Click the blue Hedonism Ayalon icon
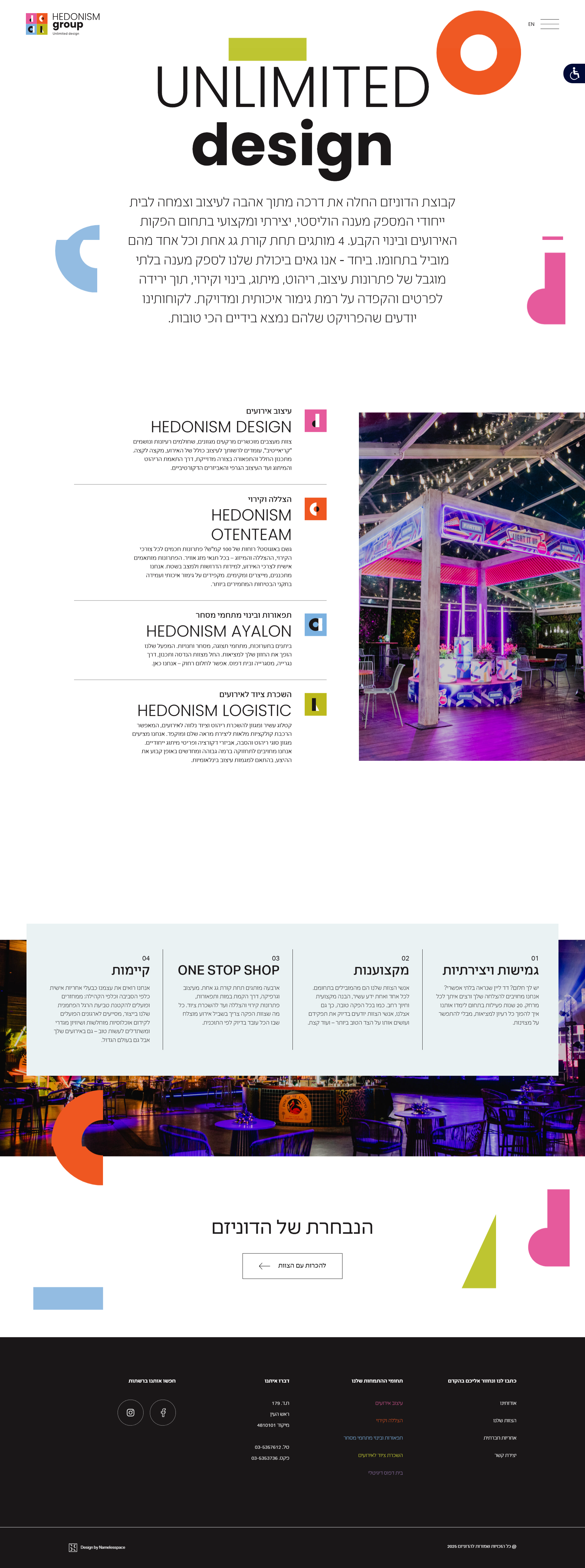The image size is (585, 1568). point(315,625)
